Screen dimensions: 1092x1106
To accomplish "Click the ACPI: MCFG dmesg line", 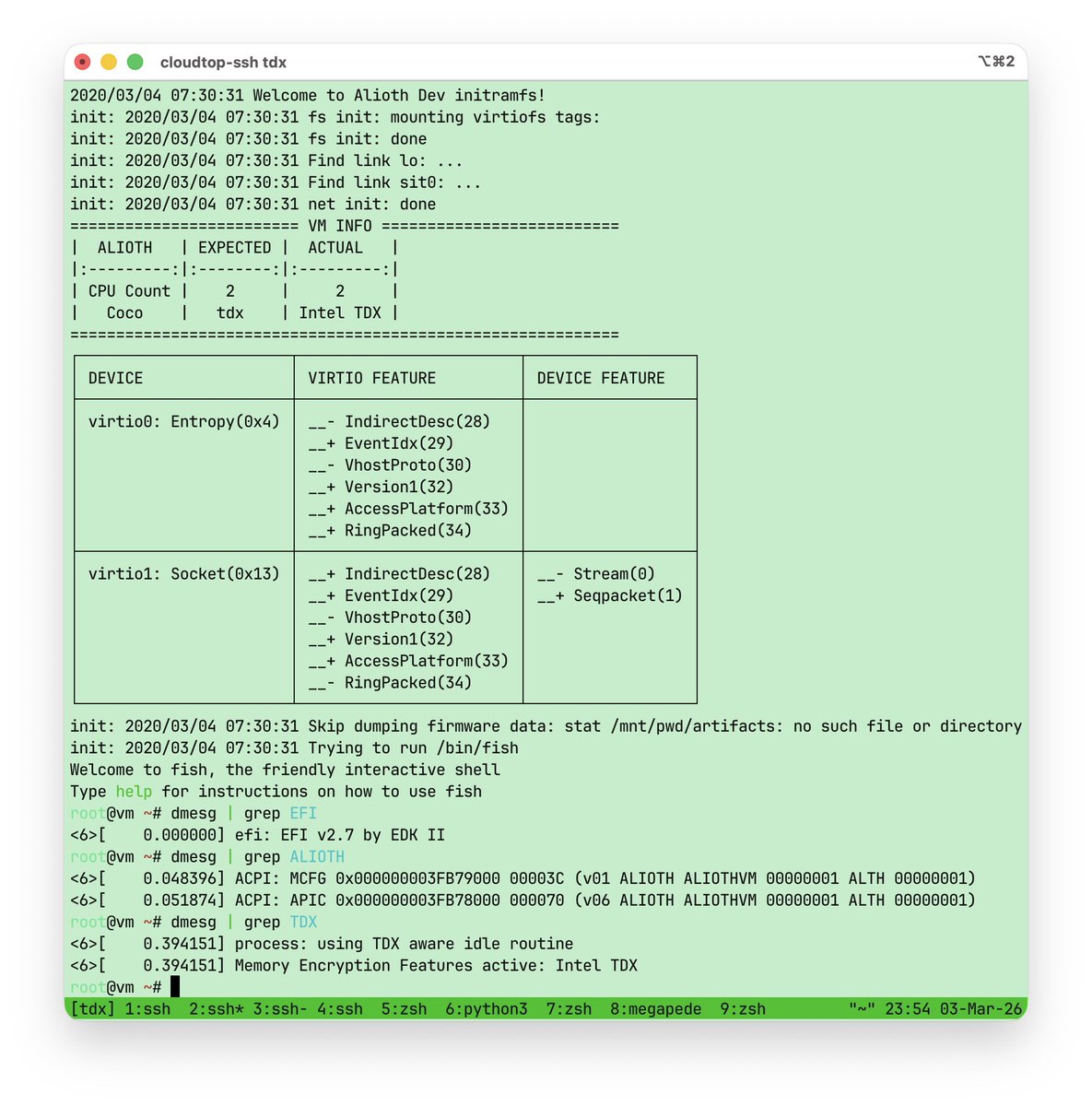I will tap(523, 878).
